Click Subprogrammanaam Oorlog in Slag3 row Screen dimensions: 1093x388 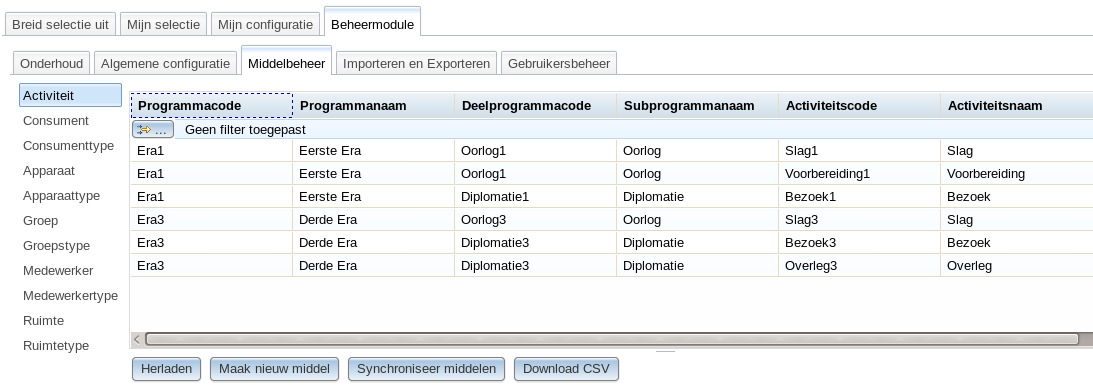click(x=698, y=219)
